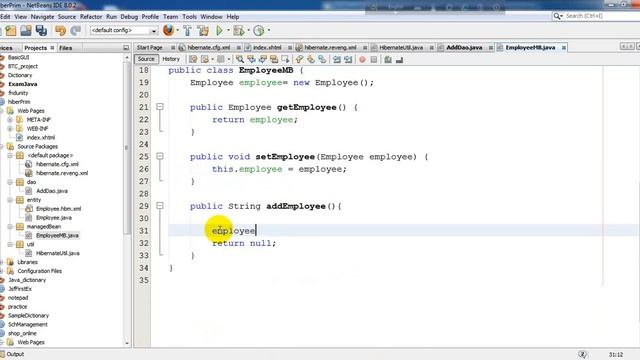The height and width of the screenshot is (360, 640).
Task: Open the Tools menu
Action: coord(189,17)
